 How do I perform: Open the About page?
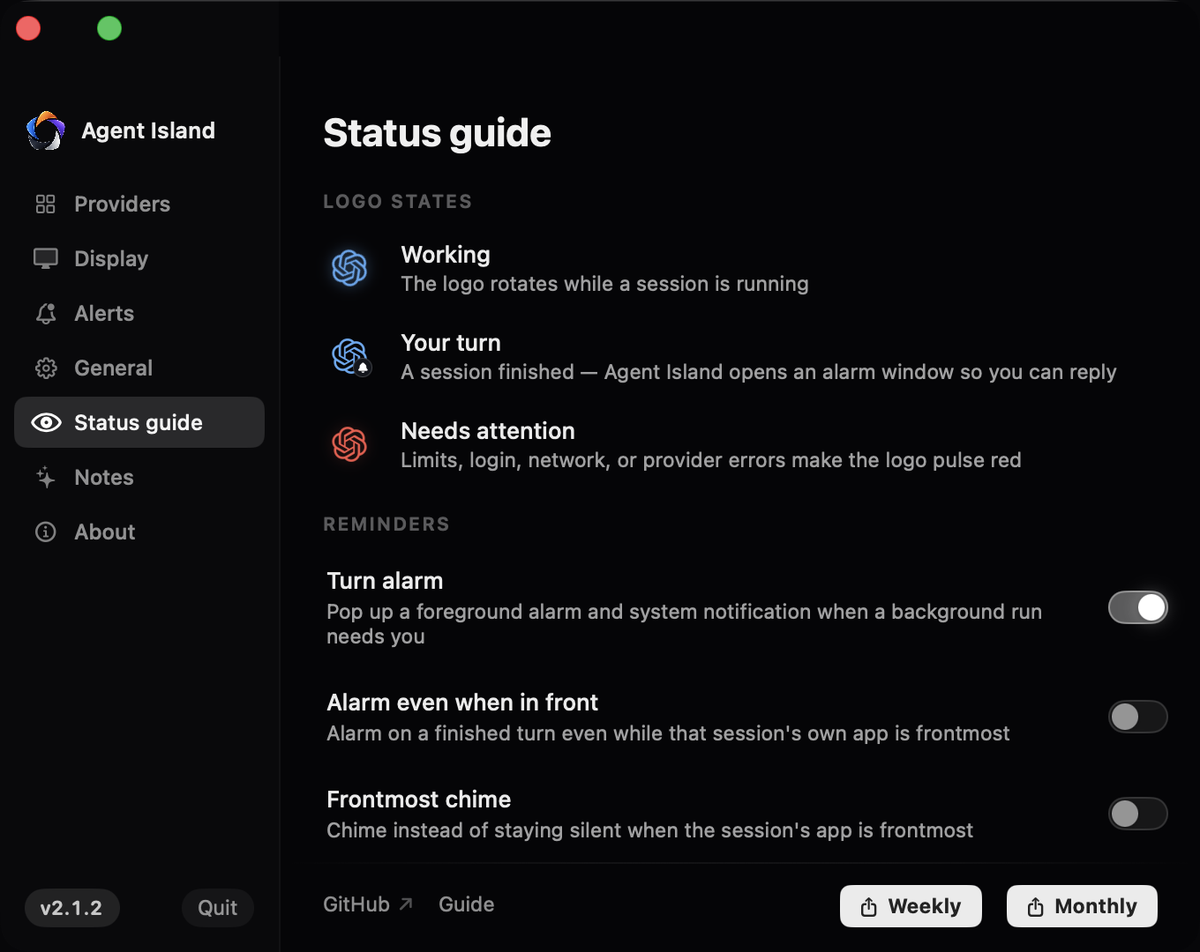[x=139, y=532]
